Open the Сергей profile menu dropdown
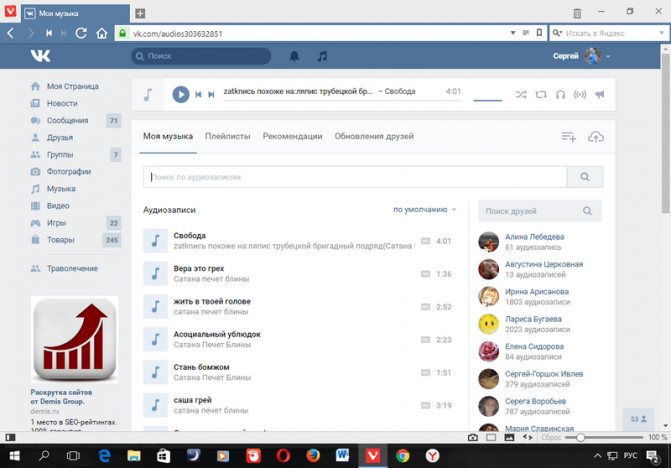 pos(581,56)
